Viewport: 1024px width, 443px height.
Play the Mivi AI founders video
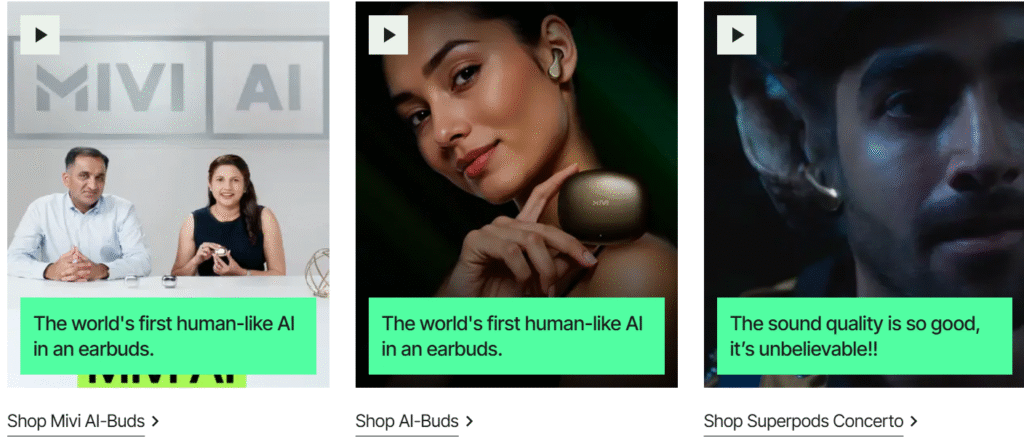40,35
